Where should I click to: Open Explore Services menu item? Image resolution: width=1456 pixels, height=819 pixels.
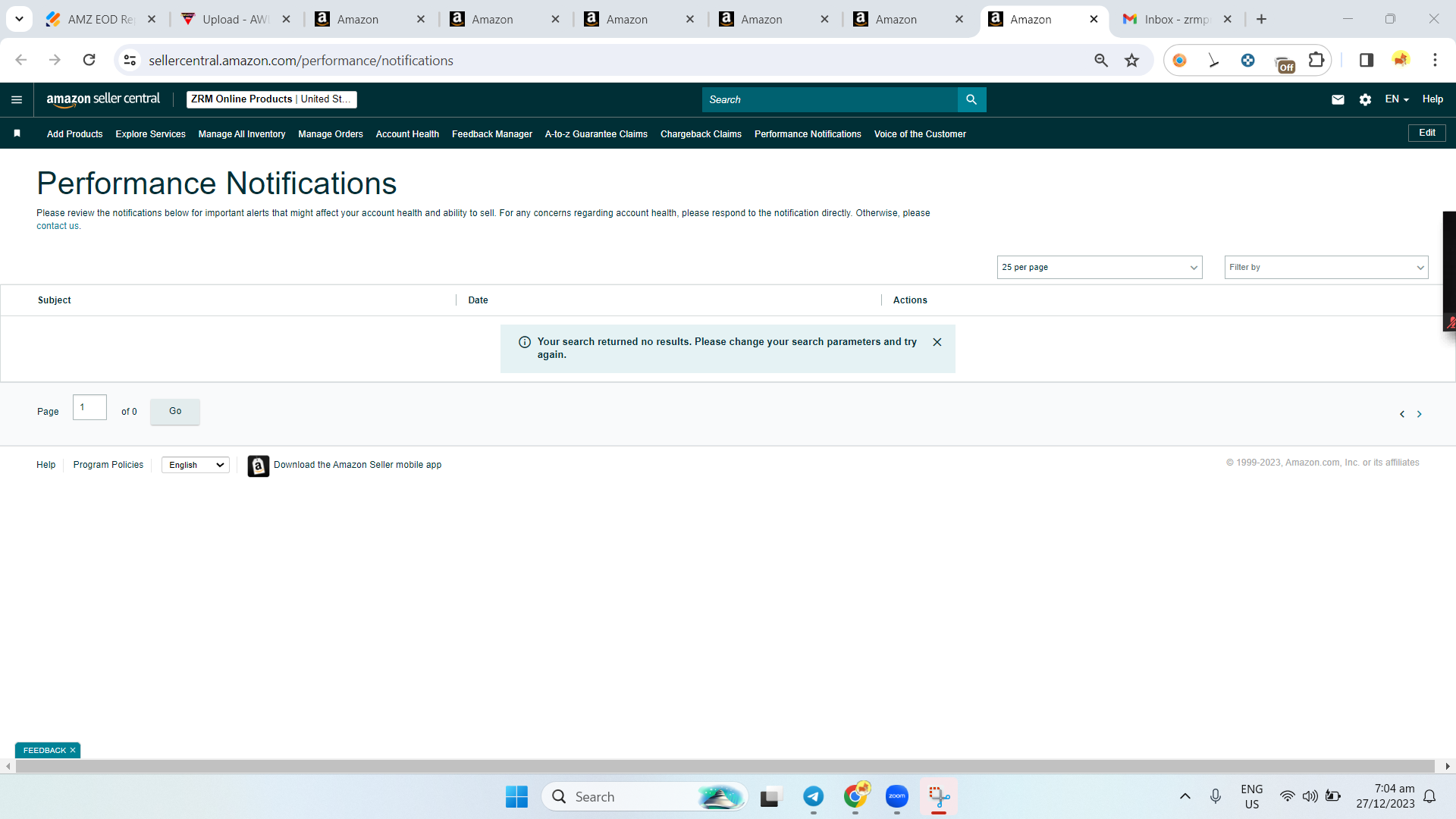(x=150, y=134)
